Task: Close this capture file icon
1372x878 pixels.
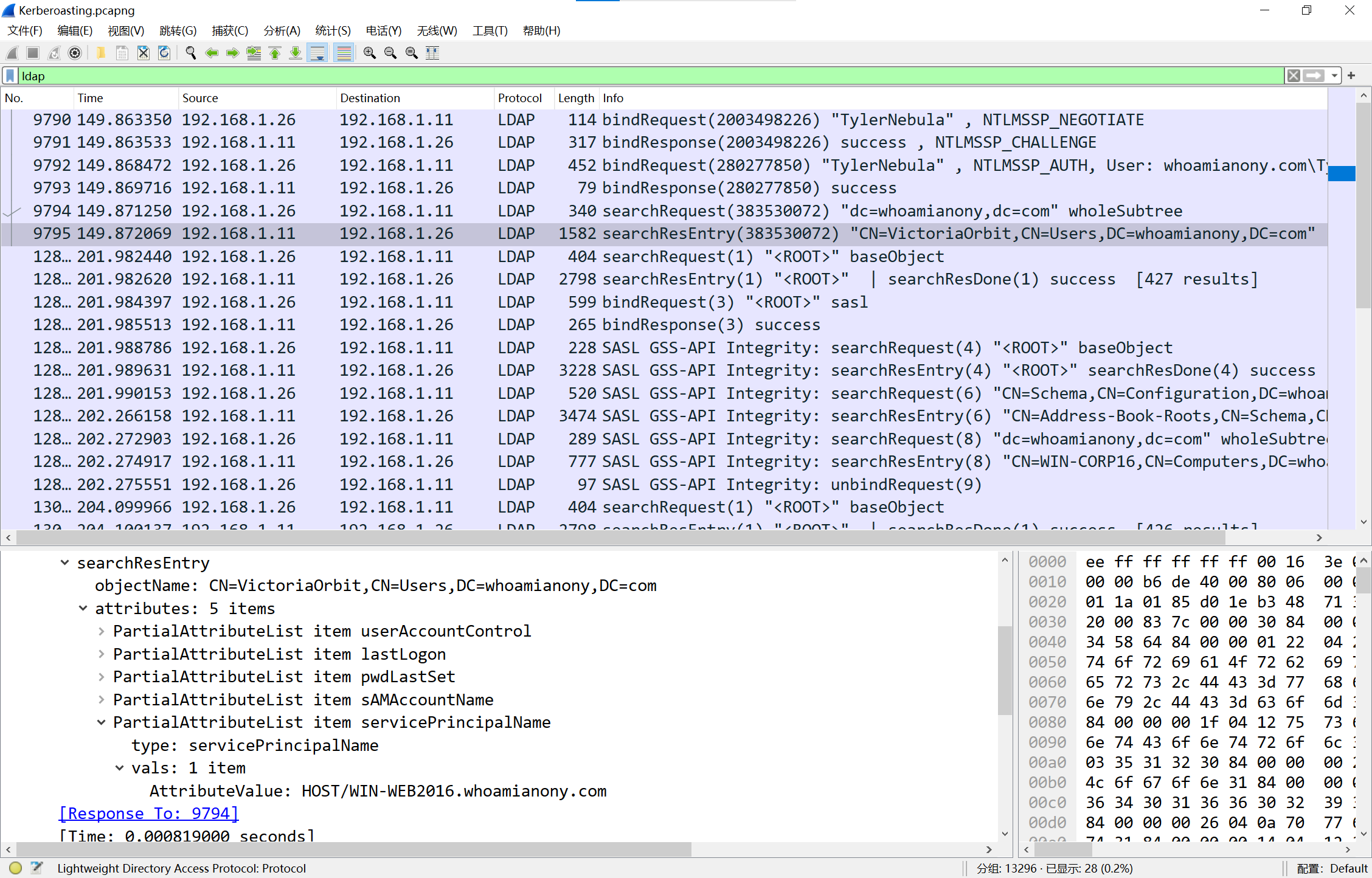Action: click(x=144, y=53)
